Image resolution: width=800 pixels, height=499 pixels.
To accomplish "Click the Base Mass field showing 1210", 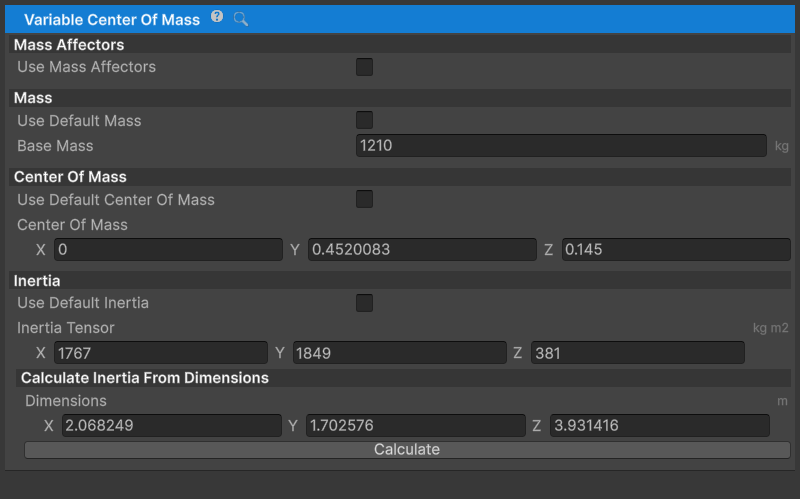I will (x=561, y=145).
